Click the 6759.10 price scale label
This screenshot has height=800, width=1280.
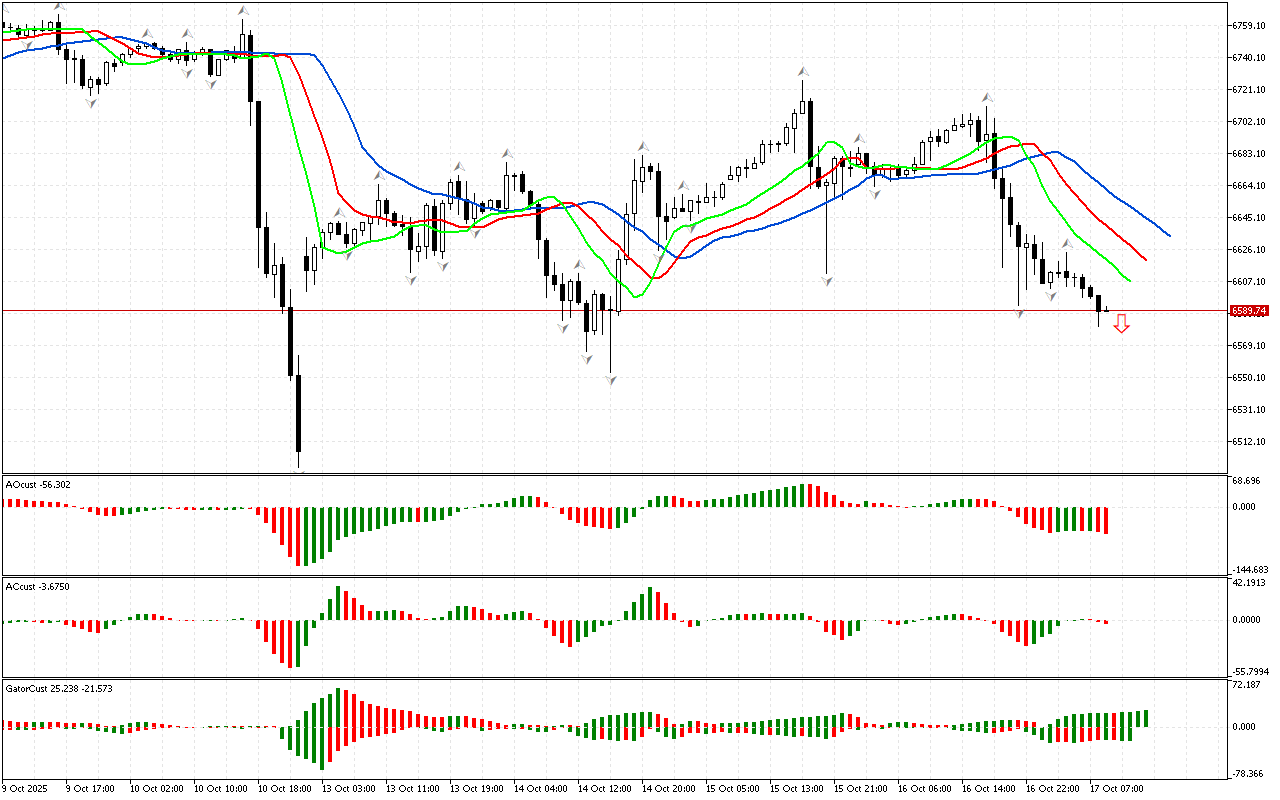coord(1251,25)
